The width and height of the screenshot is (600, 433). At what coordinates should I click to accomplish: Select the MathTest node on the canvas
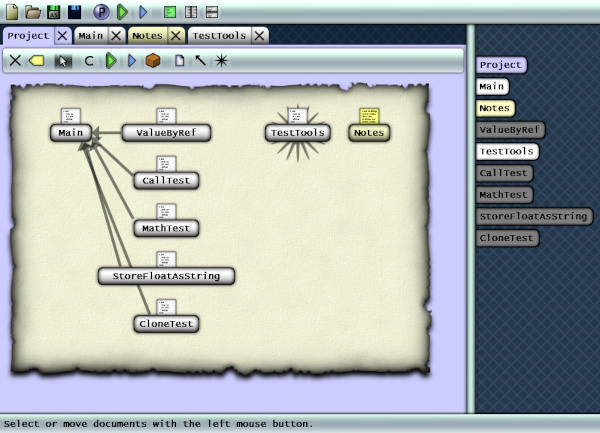pos(166,228)
